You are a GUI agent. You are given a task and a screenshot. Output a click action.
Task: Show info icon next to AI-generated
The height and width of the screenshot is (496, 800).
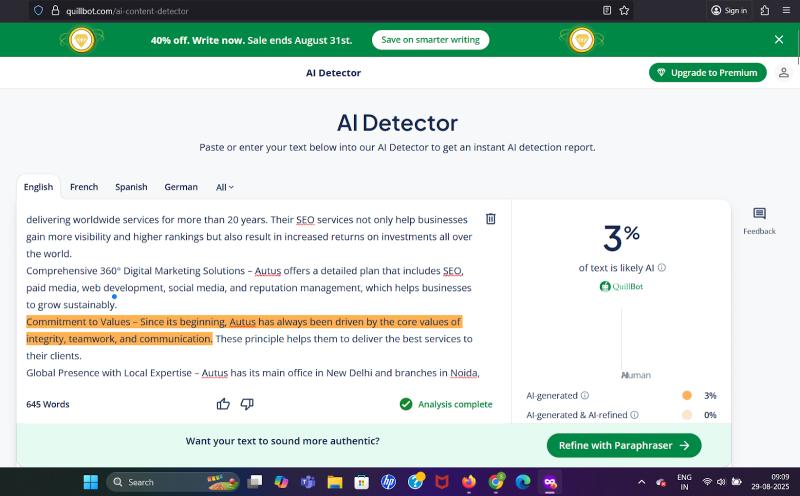(585, 395)
